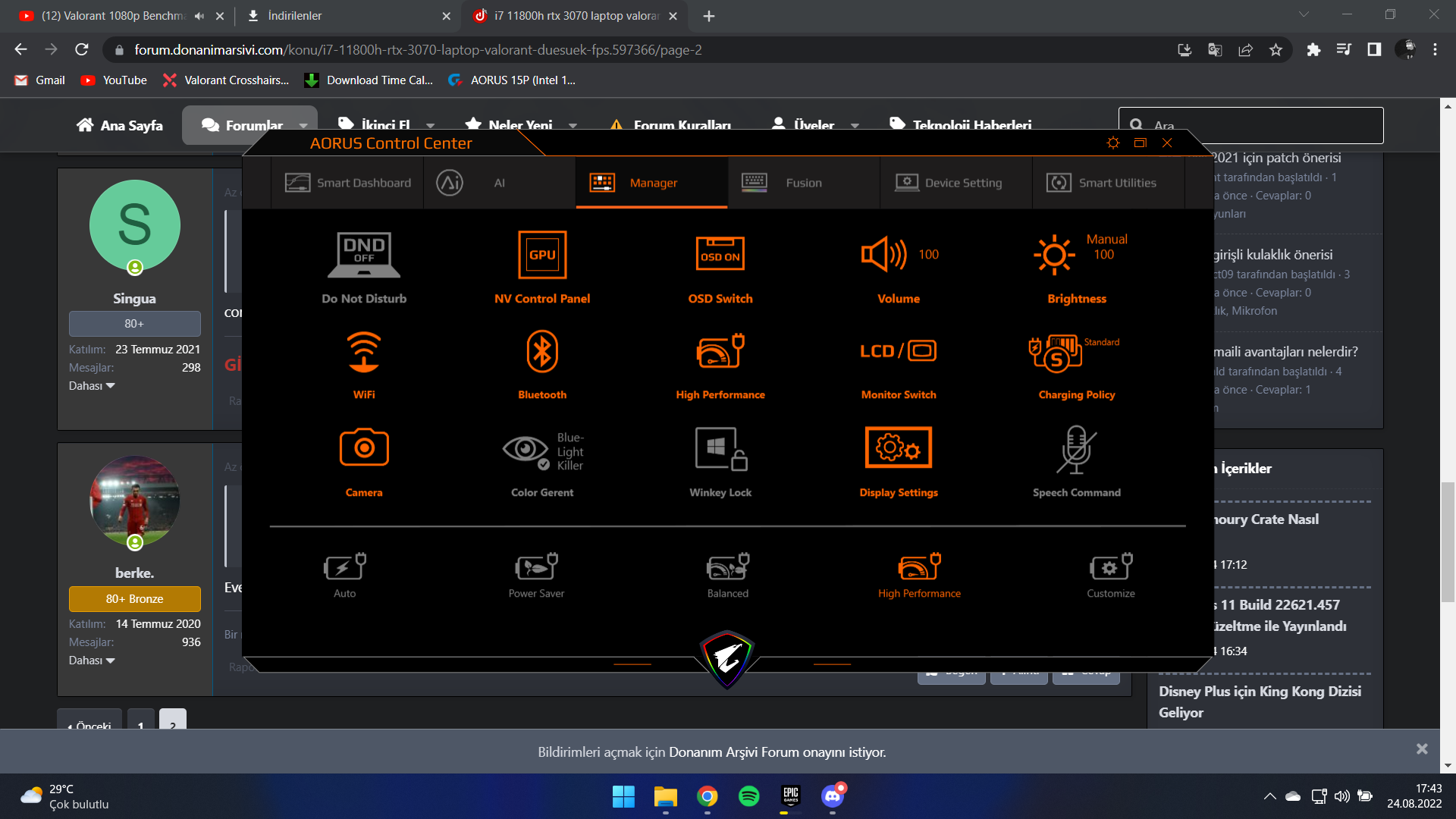The image size is (1456, 819).
Task: Open the Smart Utilities tab
Action: [1109, 183]
